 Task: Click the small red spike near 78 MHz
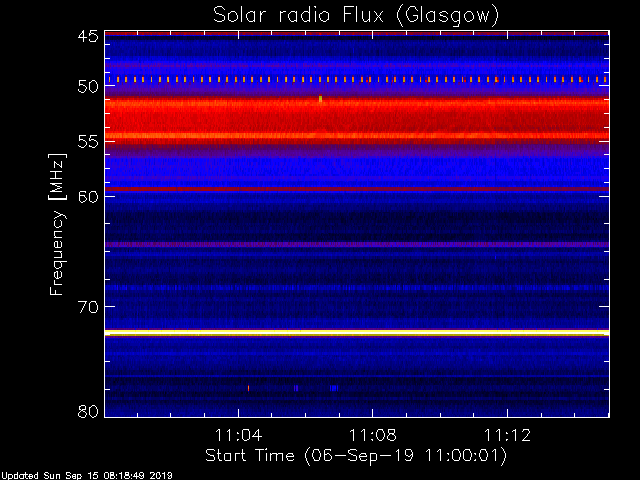[248, 388]
